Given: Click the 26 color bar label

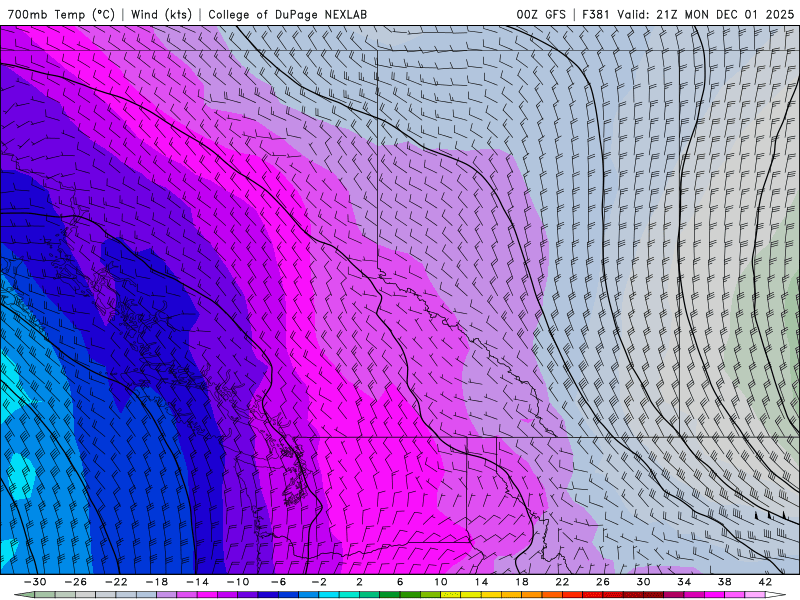Looking at the screenshot, I should [x=603, y=582].
